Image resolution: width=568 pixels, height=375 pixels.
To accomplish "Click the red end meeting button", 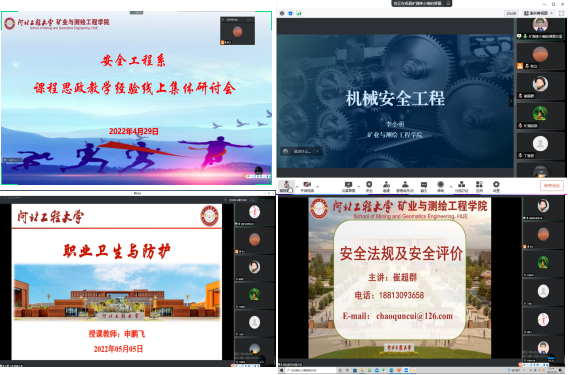I will [x=552, y=186].
